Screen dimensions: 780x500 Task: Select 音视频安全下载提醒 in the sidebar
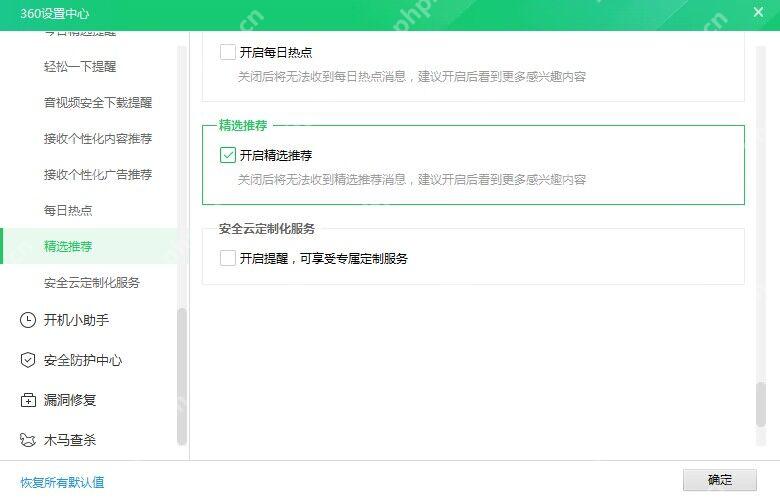tap(98, 102)
